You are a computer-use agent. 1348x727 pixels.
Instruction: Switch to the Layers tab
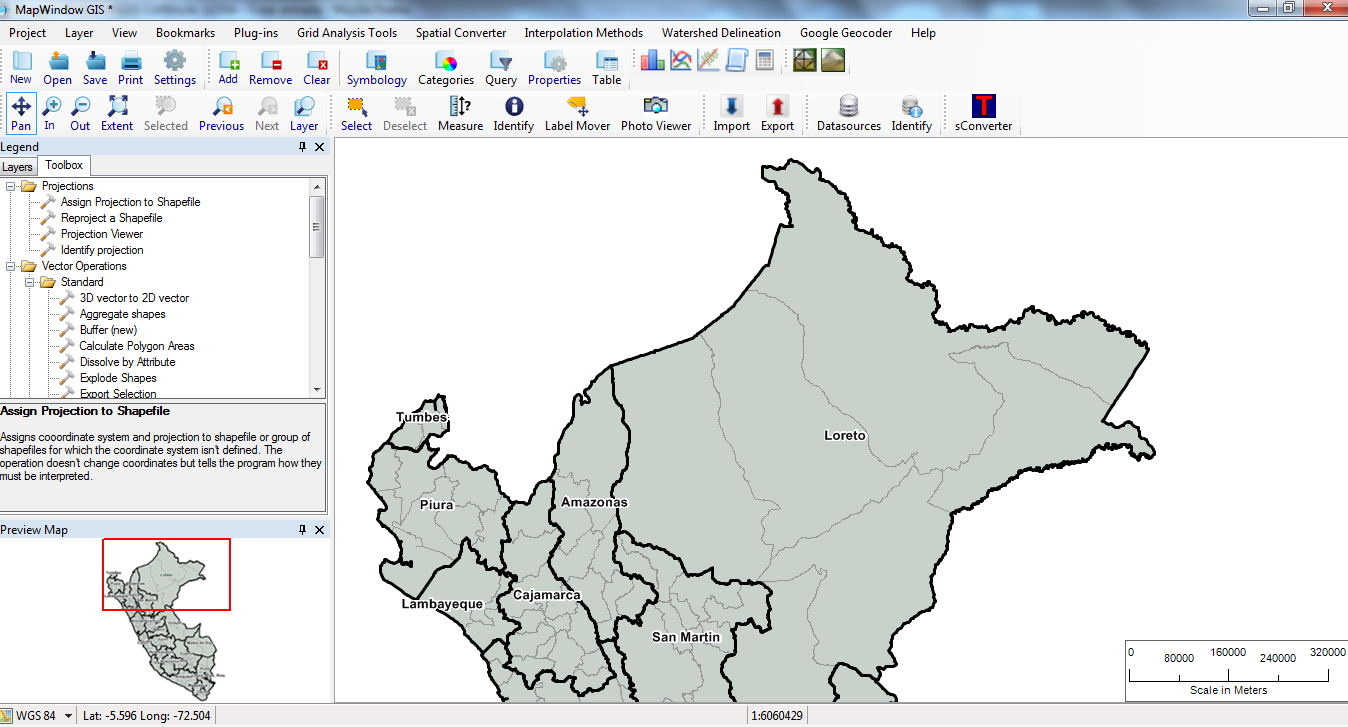[x=17, y=166]
